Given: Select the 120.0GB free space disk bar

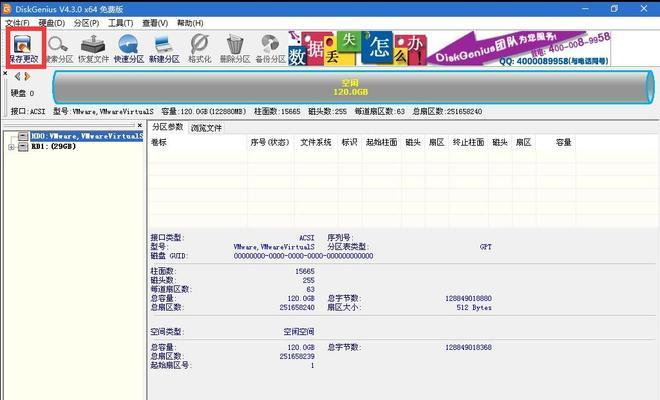Looking at the screenshot, I should pos(353,87).
